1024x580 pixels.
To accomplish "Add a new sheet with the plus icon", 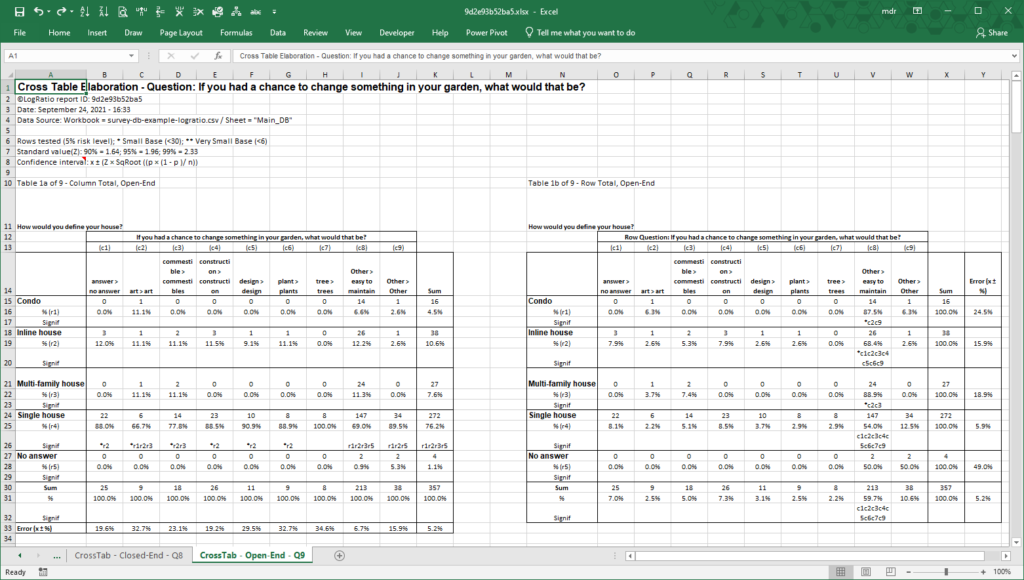I will tap(339, 555).
